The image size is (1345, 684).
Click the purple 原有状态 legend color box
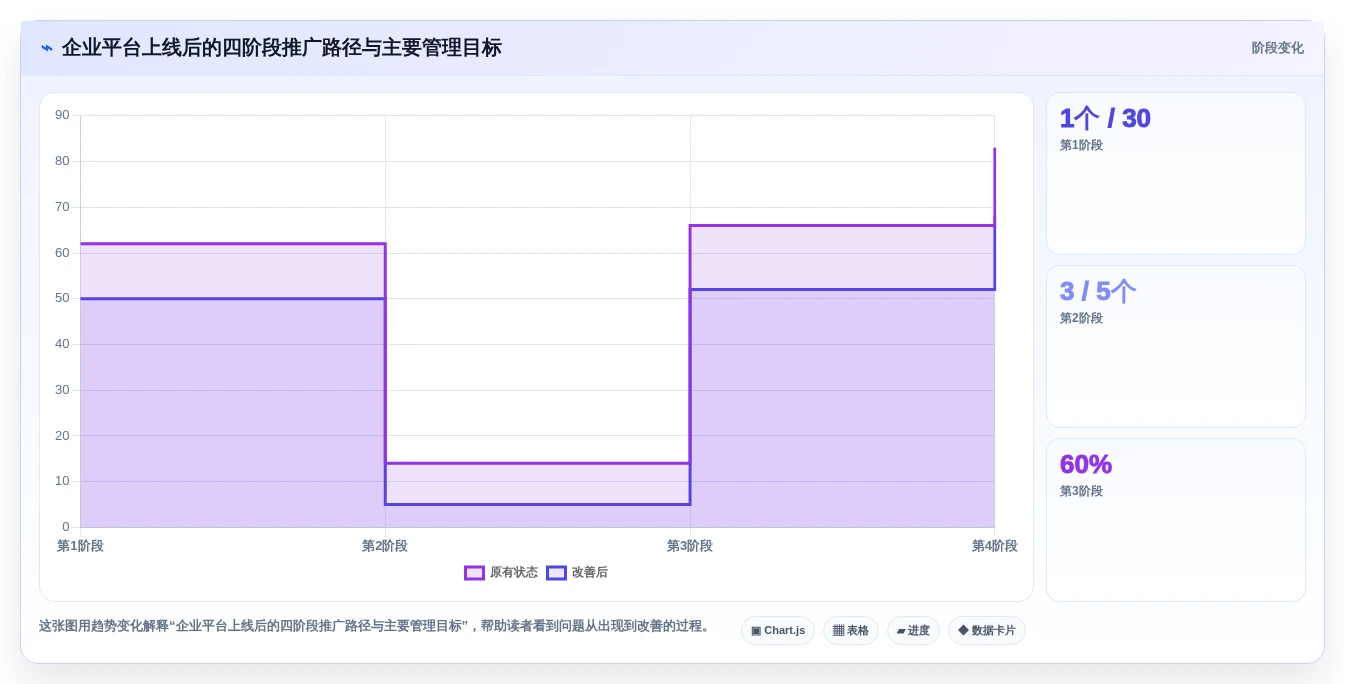click(474, 573)
